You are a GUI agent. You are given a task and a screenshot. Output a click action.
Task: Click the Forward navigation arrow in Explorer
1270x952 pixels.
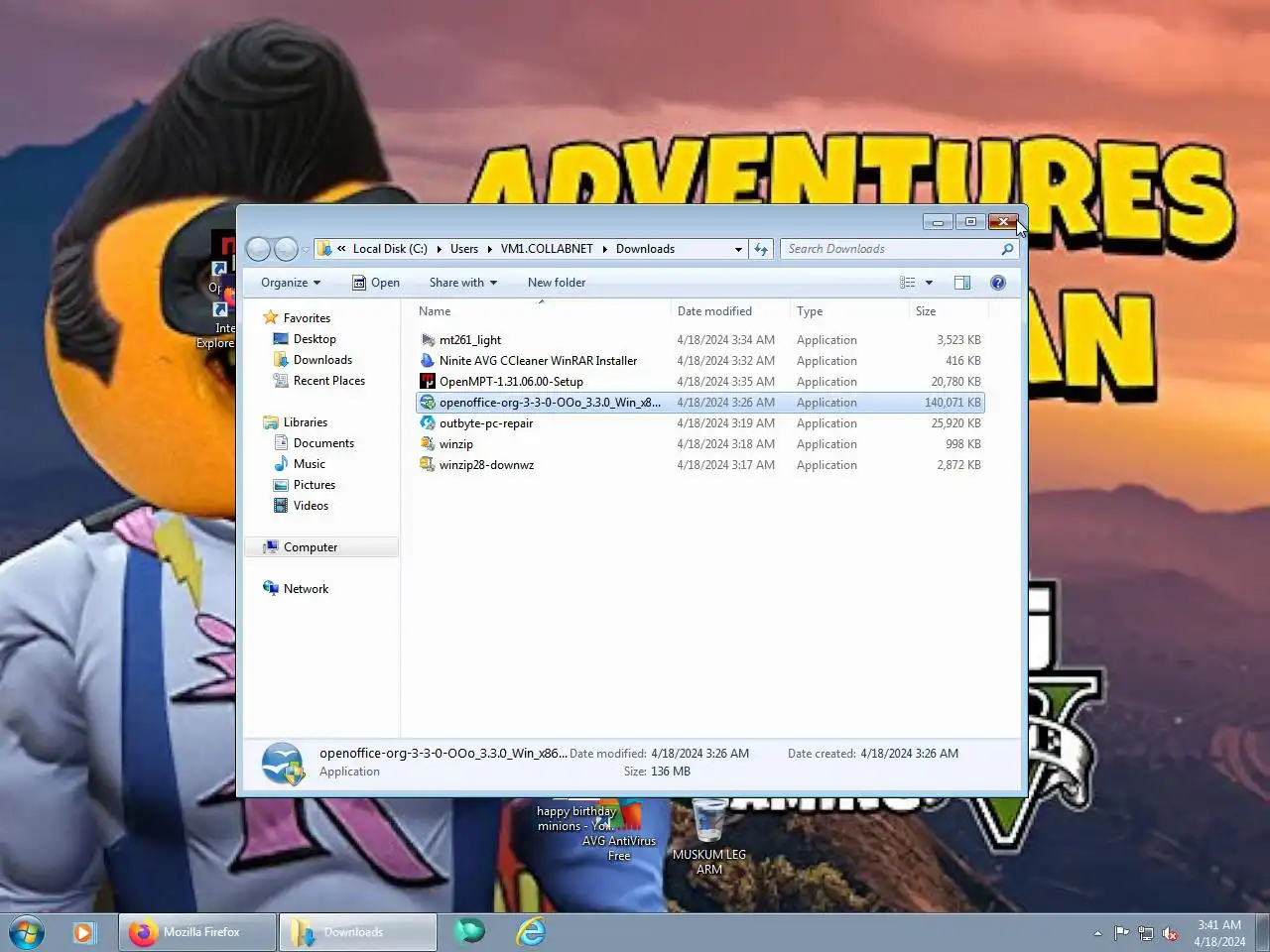(x=286, y=249)
